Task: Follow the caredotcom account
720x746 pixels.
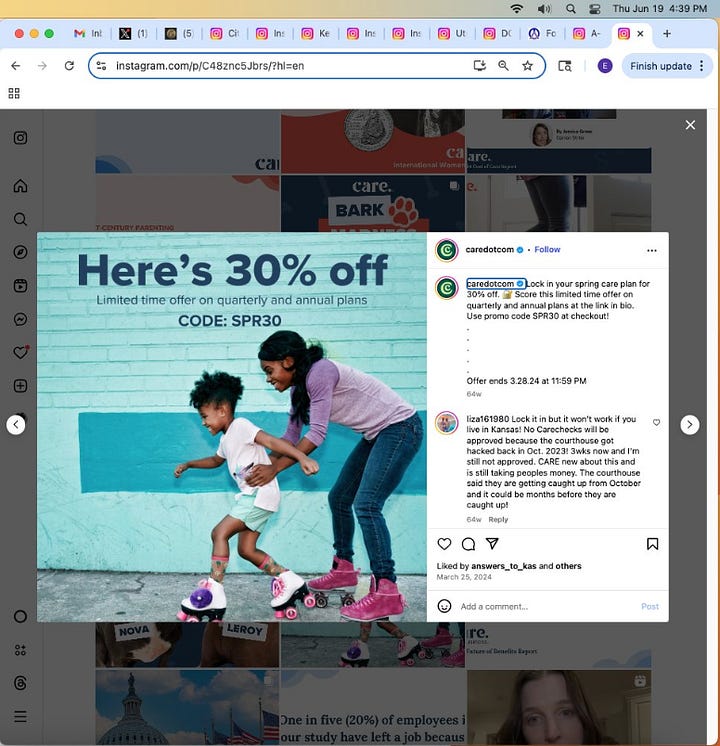Action: (547, 249)
